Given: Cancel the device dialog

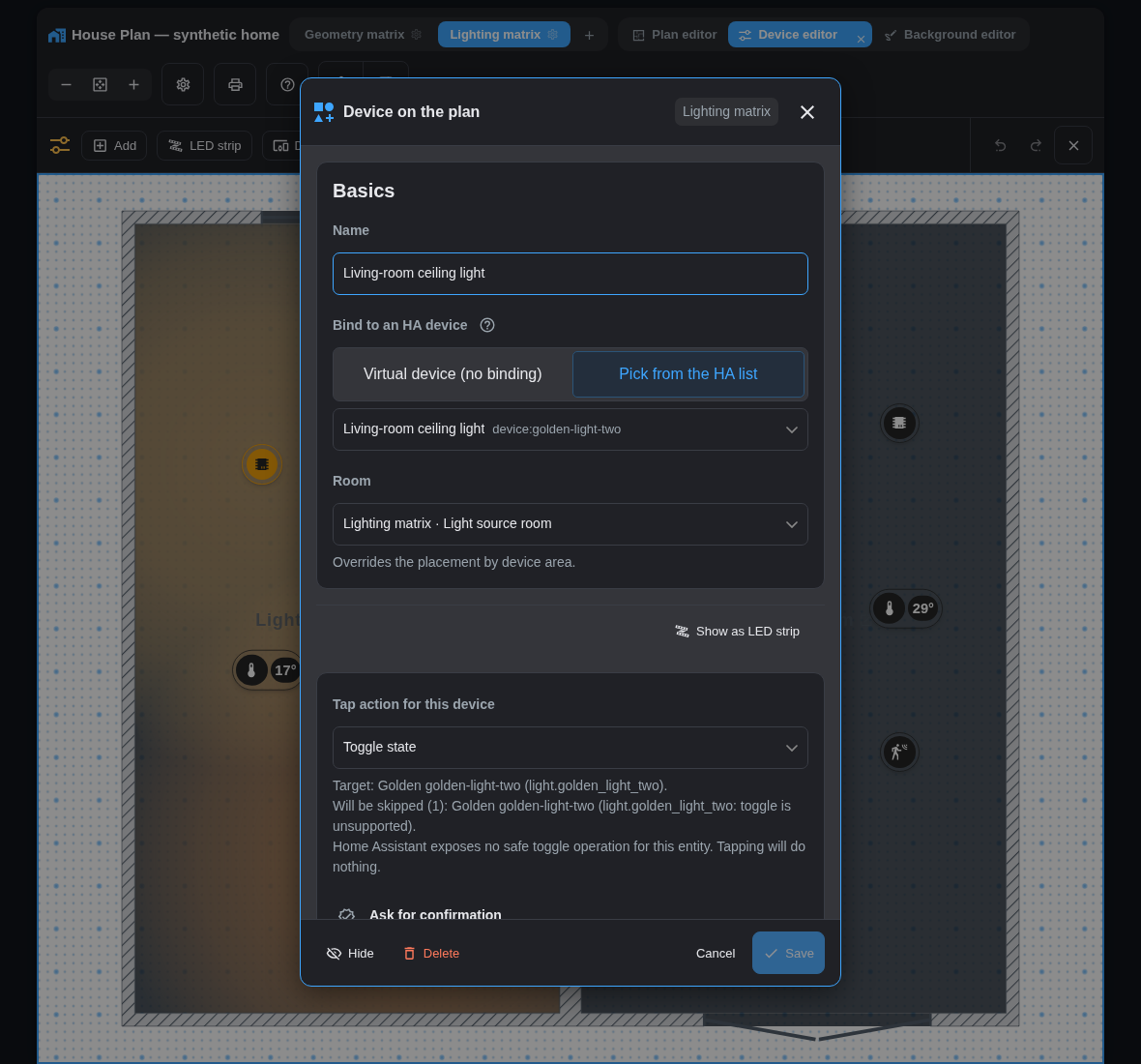Looking at the screenshot, I should click(716, 954).
